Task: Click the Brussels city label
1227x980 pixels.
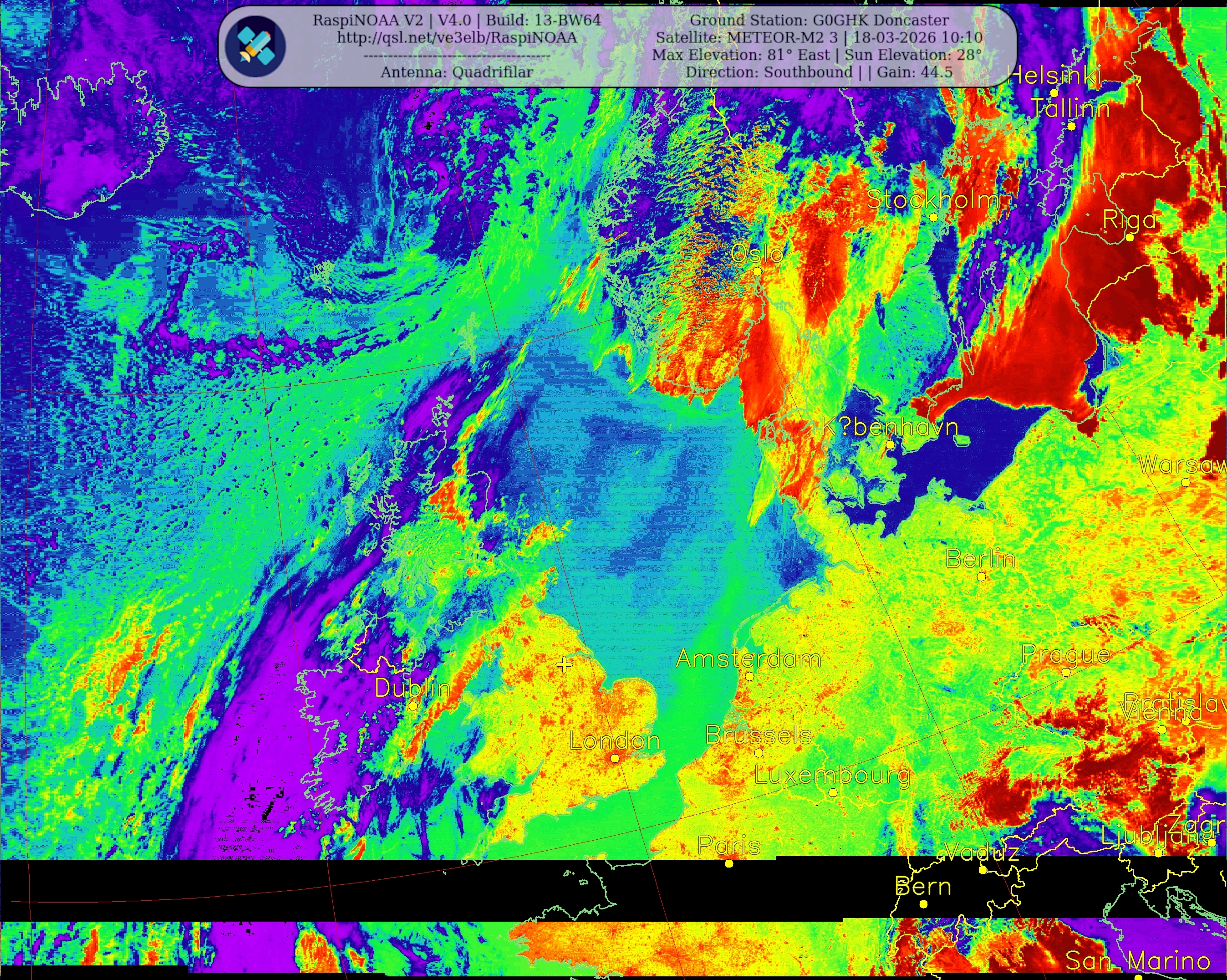Action: click(758, 735)
